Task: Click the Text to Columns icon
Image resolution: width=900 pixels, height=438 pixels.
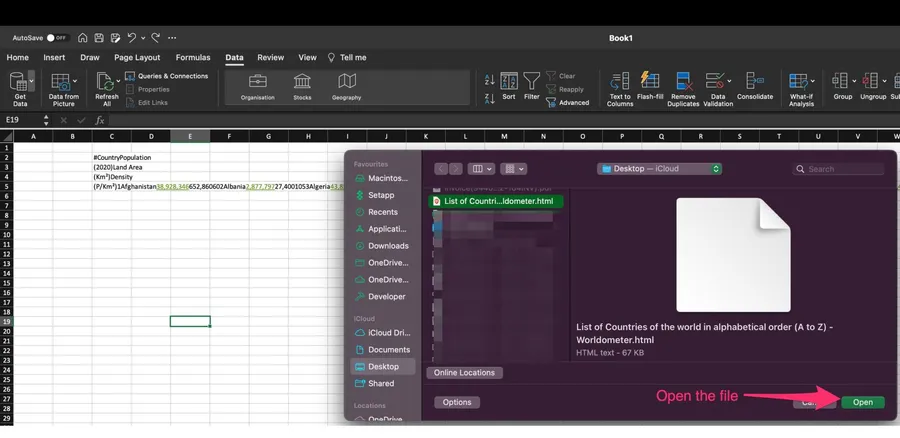Action: click(619, 81)
